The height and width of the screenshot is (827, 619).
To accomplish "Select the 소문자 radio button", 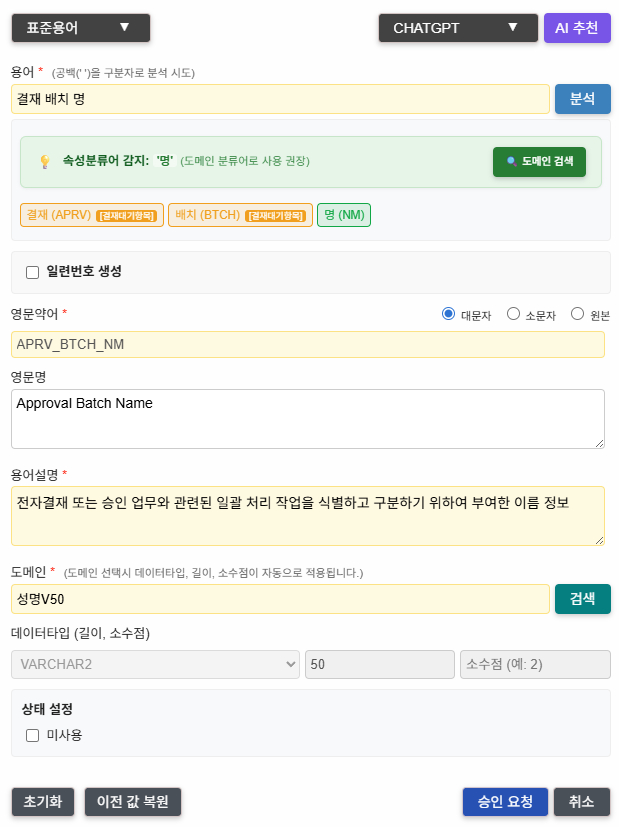I will pos(513,314).
